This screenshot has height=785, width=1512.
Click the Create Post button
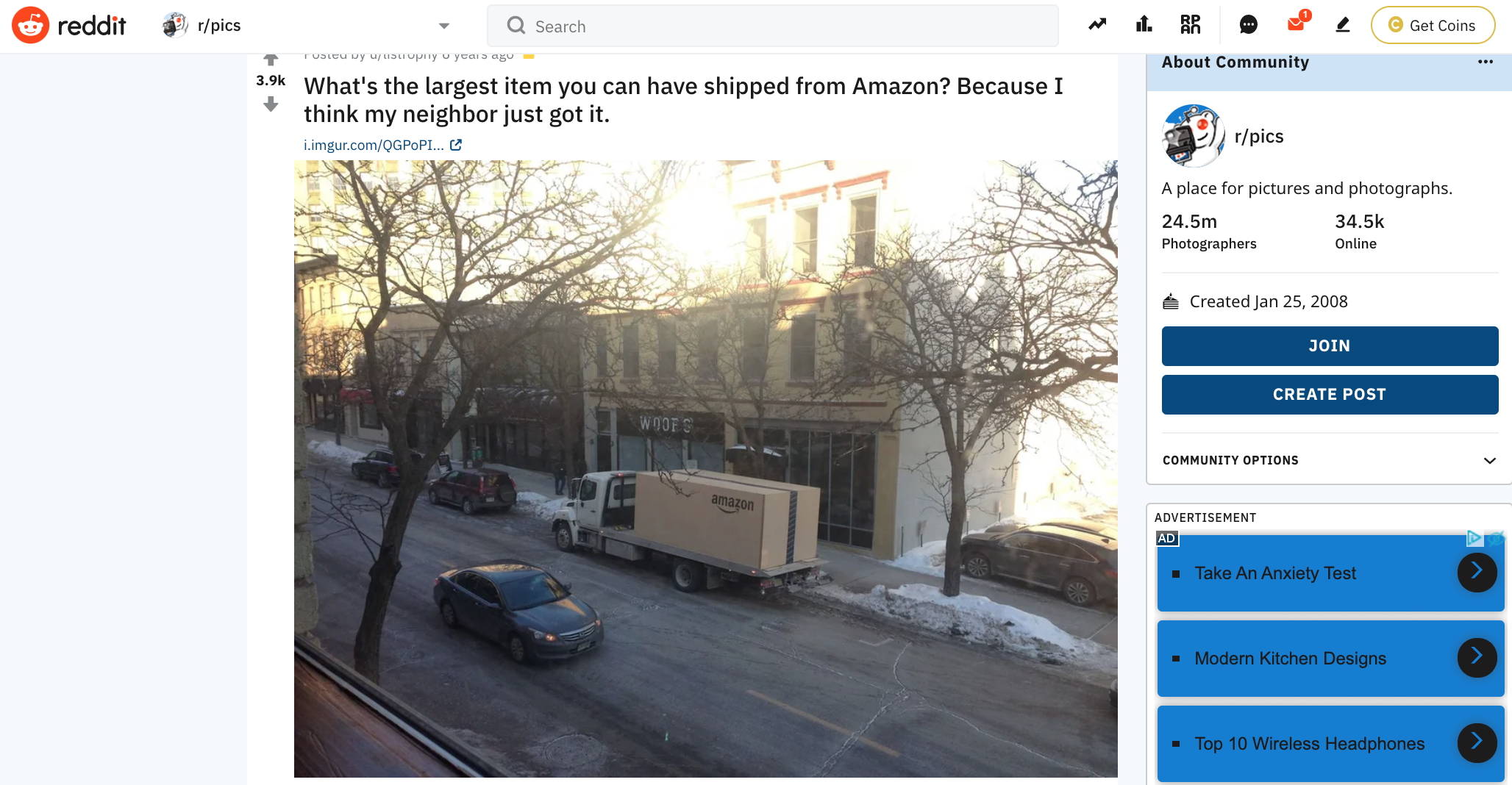coord(1330,395)
